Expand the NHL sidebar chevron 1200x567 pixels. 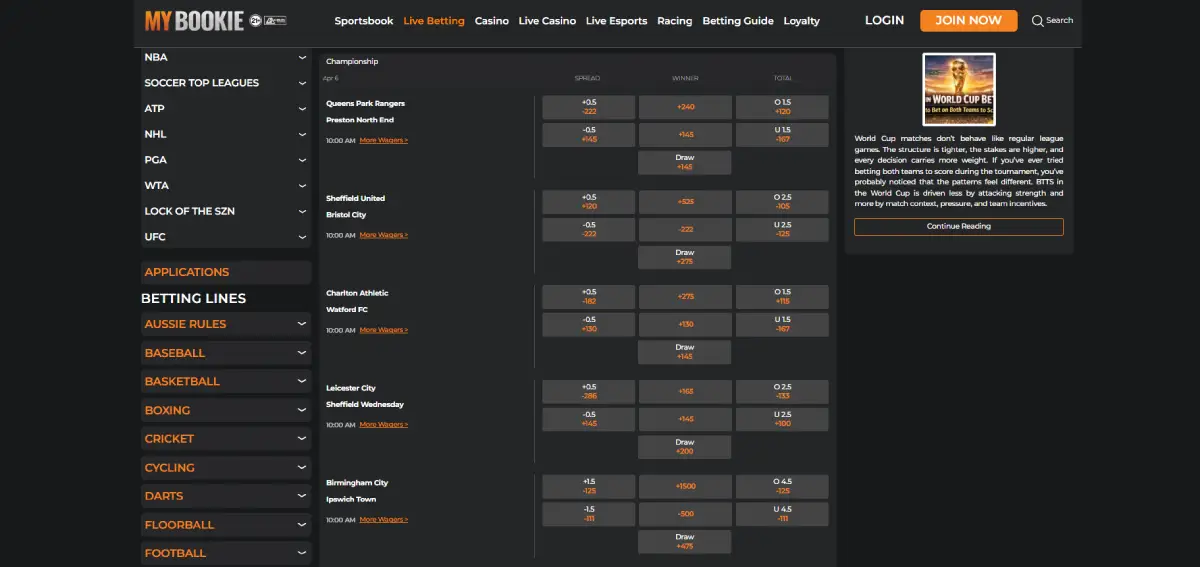tap(302, 134)
